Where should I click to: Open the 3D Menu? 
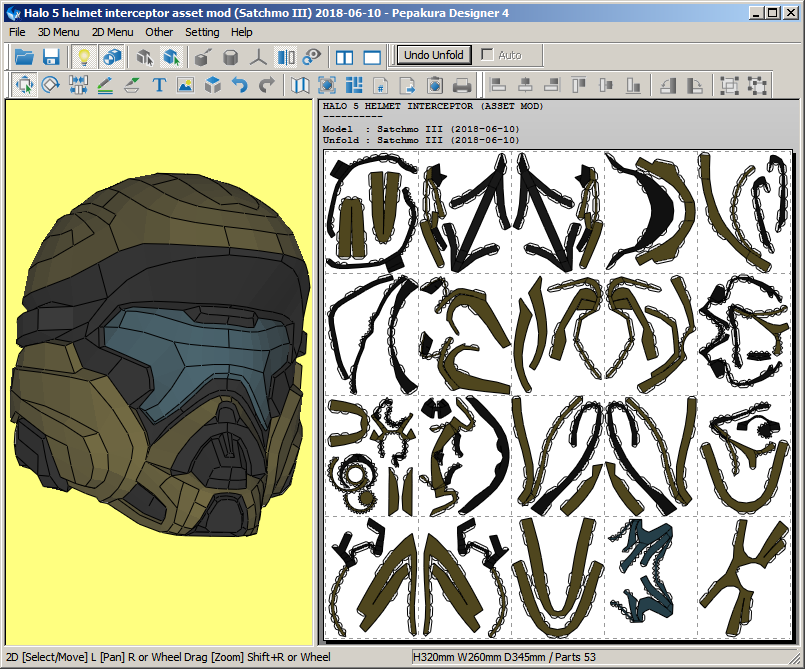coord(58,32)
